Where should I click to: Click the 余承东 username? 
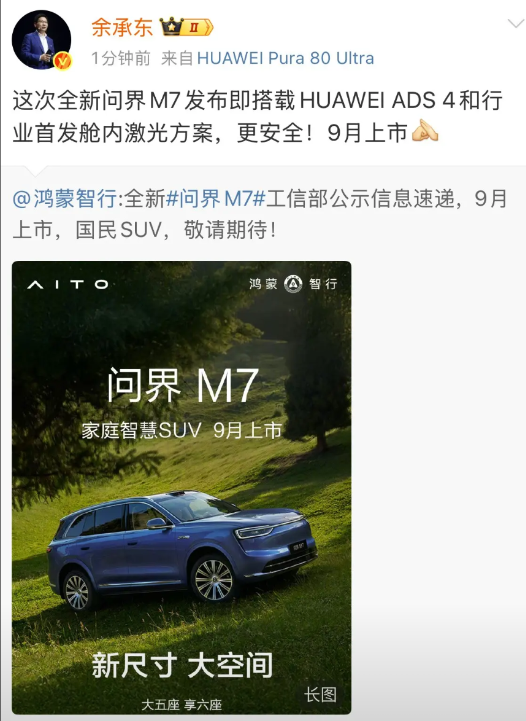tap(122, 27)
